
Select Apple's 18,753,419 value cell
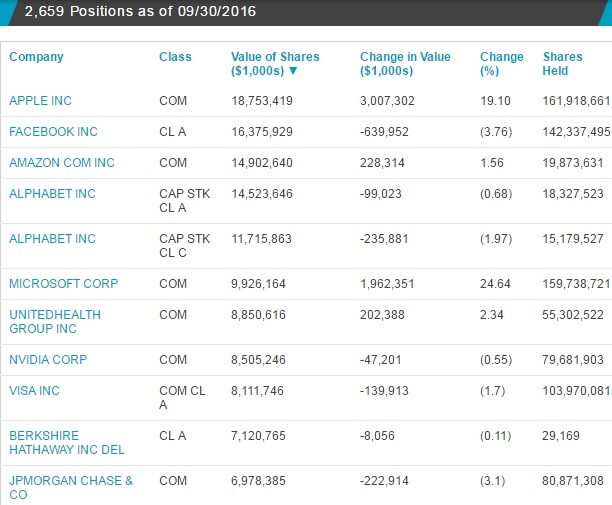click(262, 101)
